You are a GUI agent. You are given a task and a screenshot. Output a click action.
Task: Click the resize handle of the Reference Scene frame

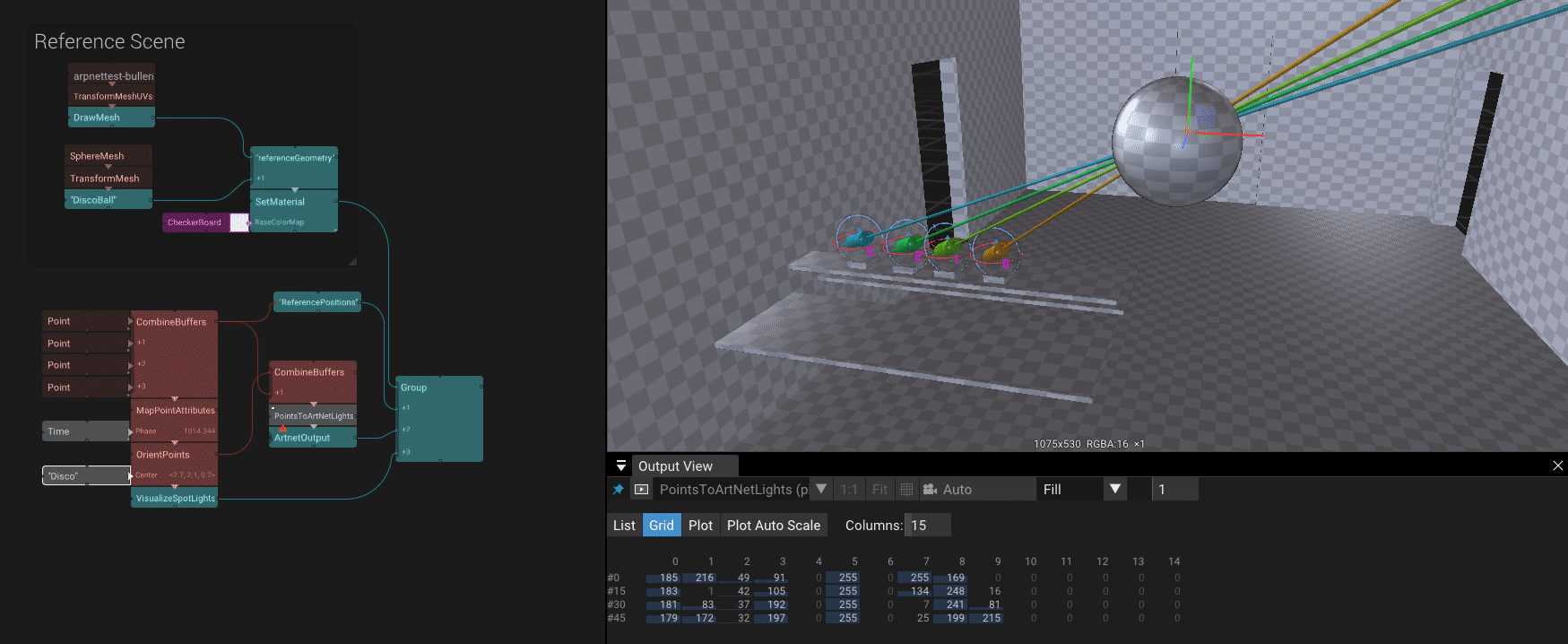pyautogui.click(x=352, y=261)
